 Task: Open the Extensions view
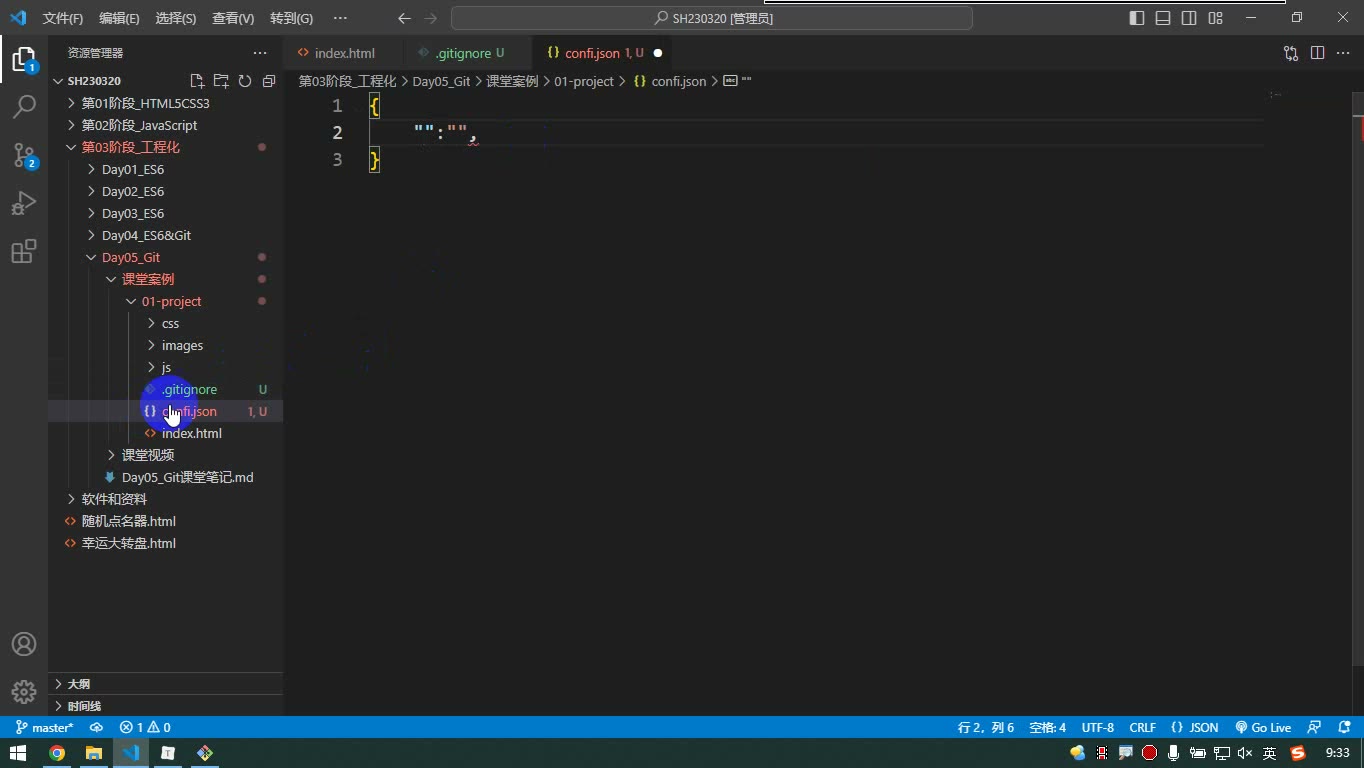coord(24,251)
